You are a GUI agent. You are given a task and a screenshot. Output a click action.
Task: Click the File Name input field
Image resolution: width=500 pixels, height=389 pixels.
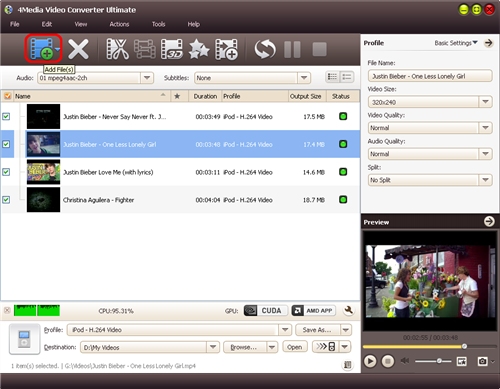(430, 76)
